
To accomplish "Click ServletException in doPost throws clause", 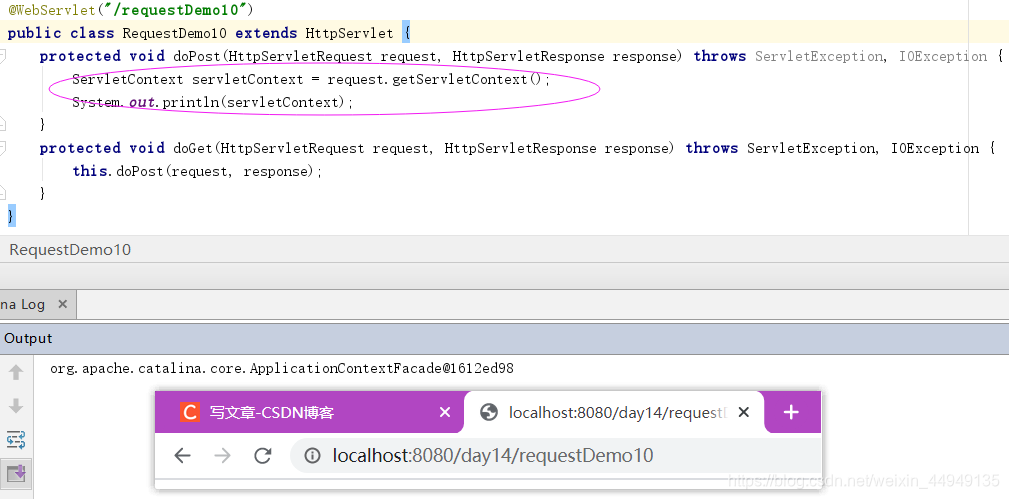I will 819,56.
